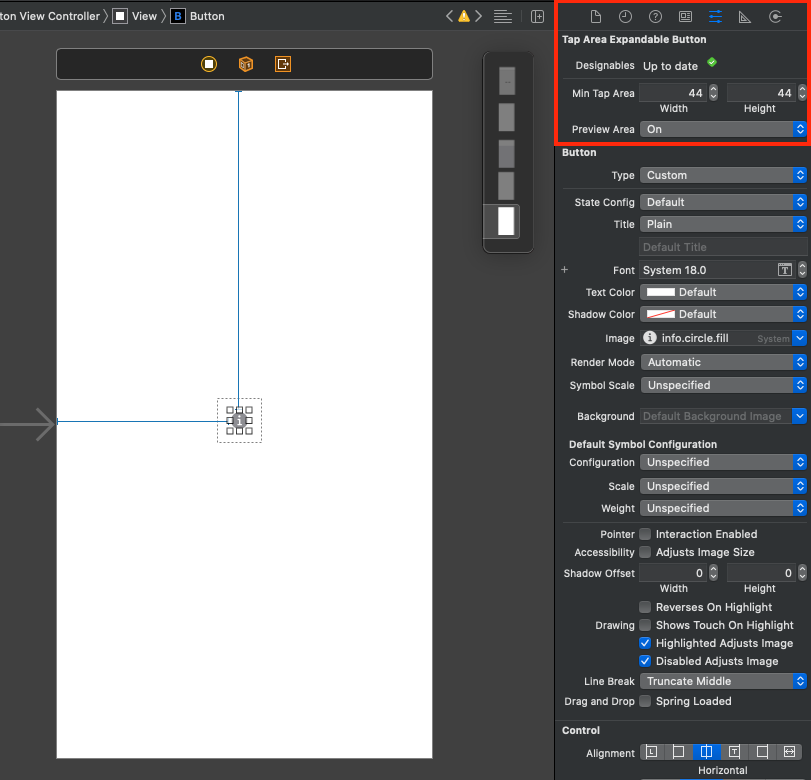Edit the Min Tap Area Width field
Image resolution: width=811 pixels, height=780 pixels.
tap(673, 93)
